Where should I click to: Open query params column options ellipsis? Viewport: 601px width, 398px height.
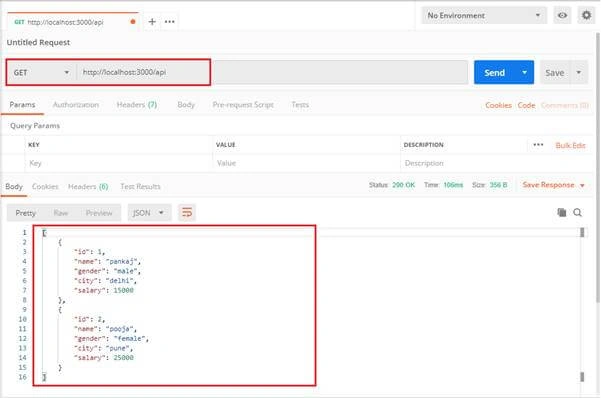click(538, 145)
